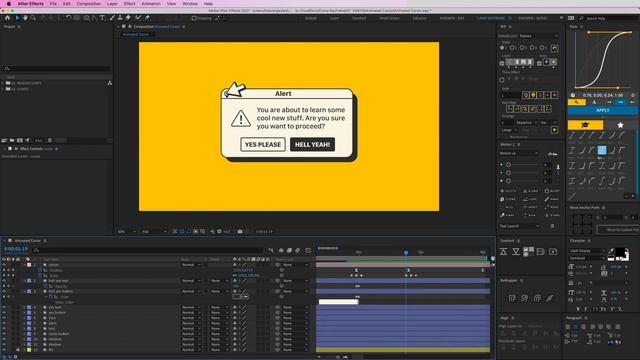Open viewer resolution Full dropdown

(154, 231)
